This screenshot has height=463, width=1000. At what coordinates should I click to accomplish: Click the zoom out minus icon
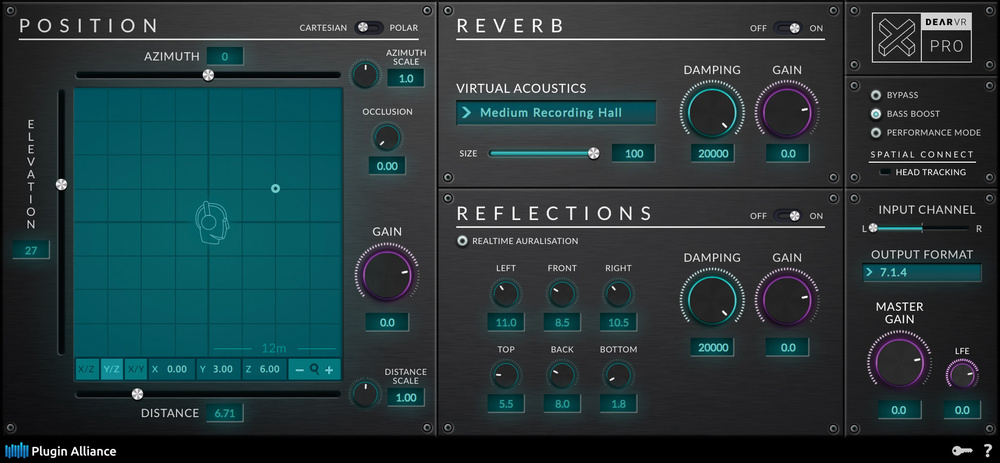299,370
